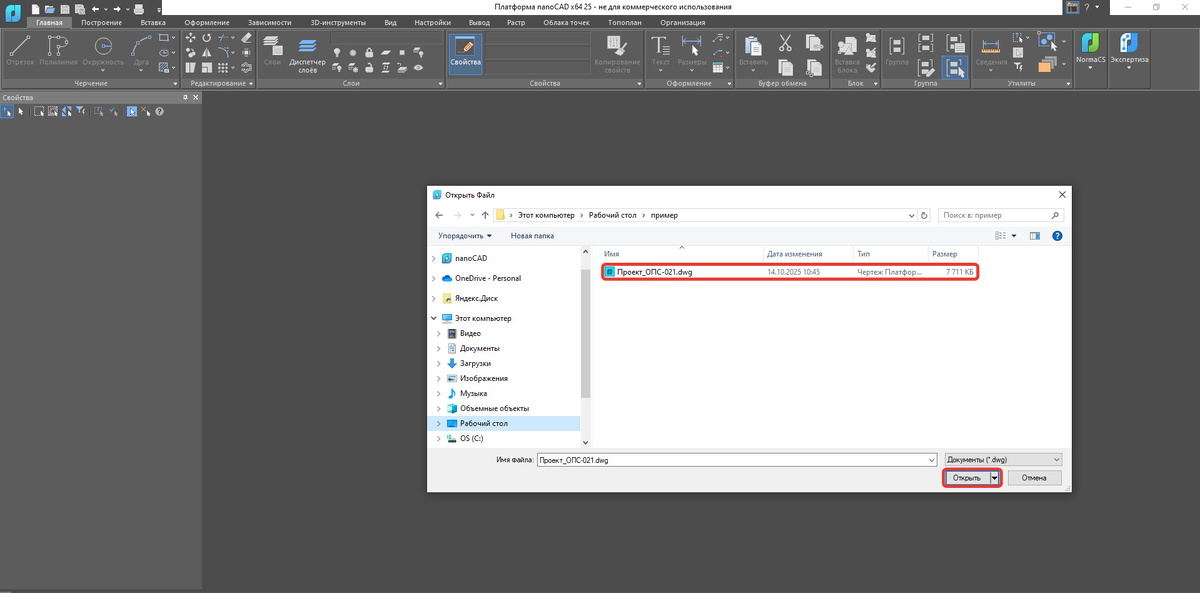Click the folder tree vertical scrollbar
This screenshot has width=1200, height=593.
(x=585, y=336)
